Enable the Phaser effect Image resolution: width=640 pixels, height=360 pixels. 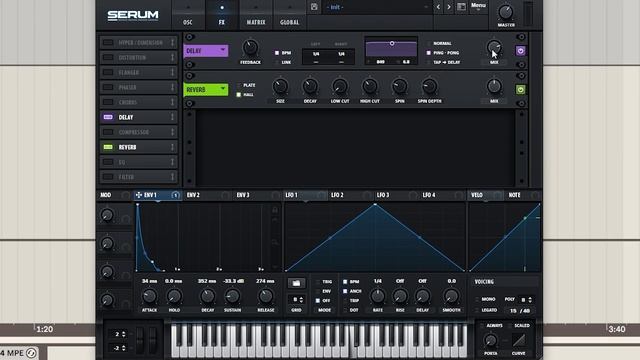108,87
